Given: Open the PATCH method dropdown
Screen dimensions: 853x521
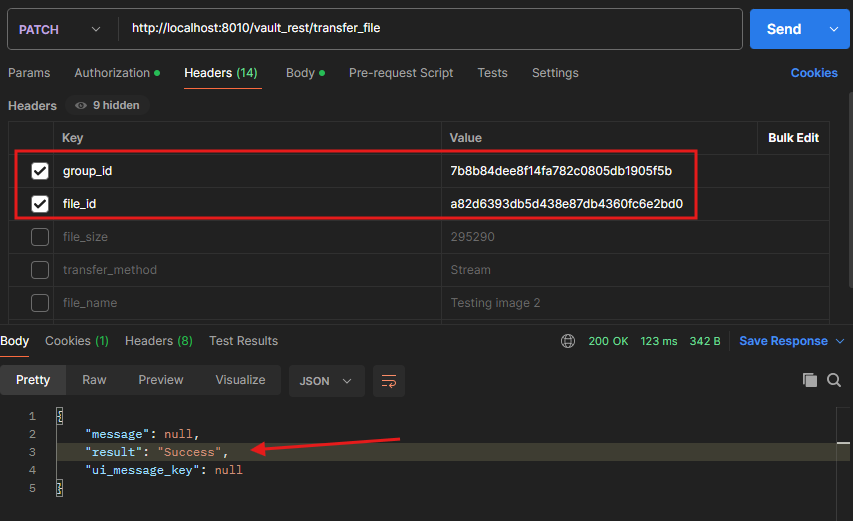Looking at the screenshot, I should (x=60, y=29).
